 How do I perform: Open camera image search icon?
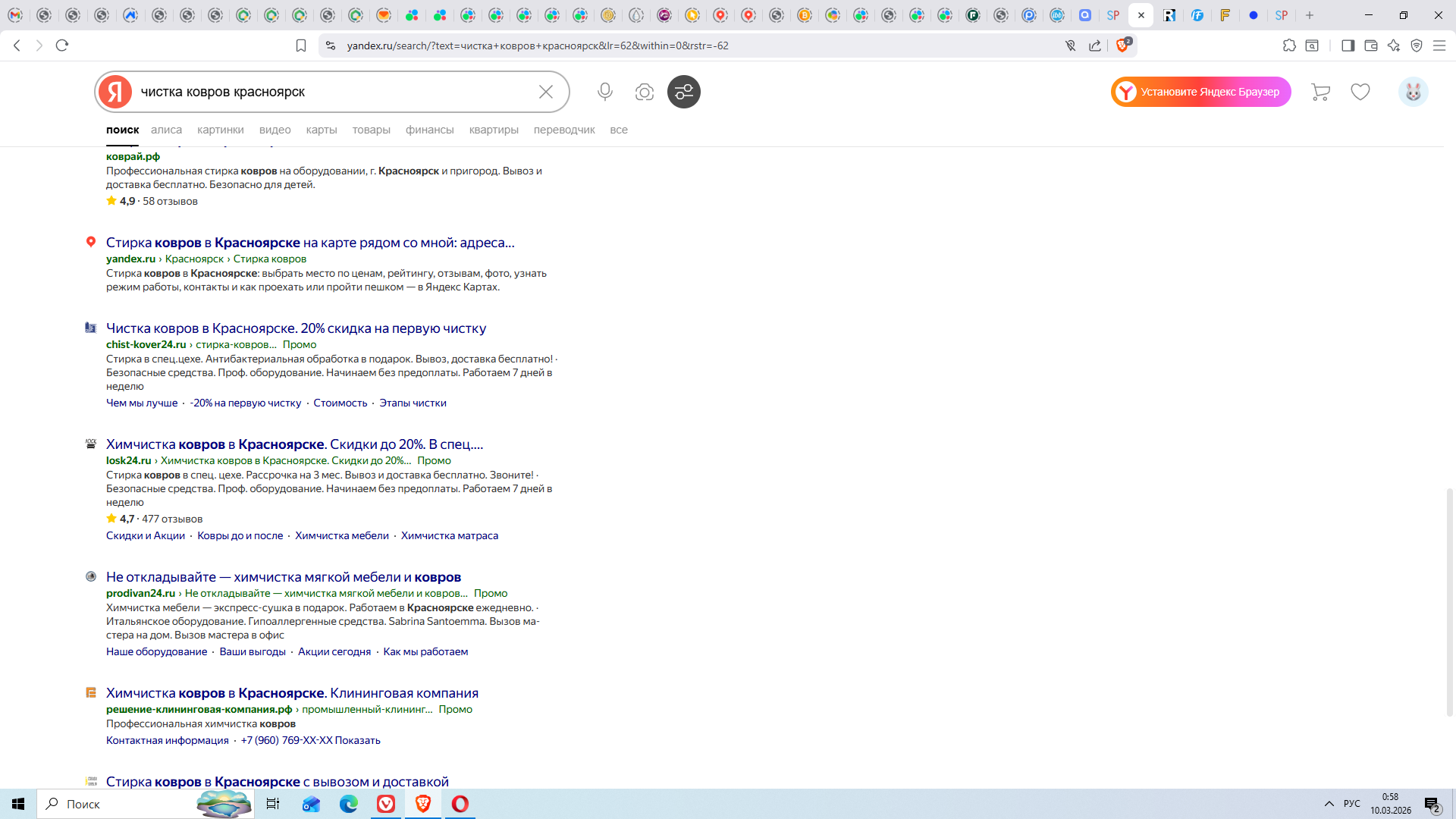pyautogui.click(x=644, y=92)
